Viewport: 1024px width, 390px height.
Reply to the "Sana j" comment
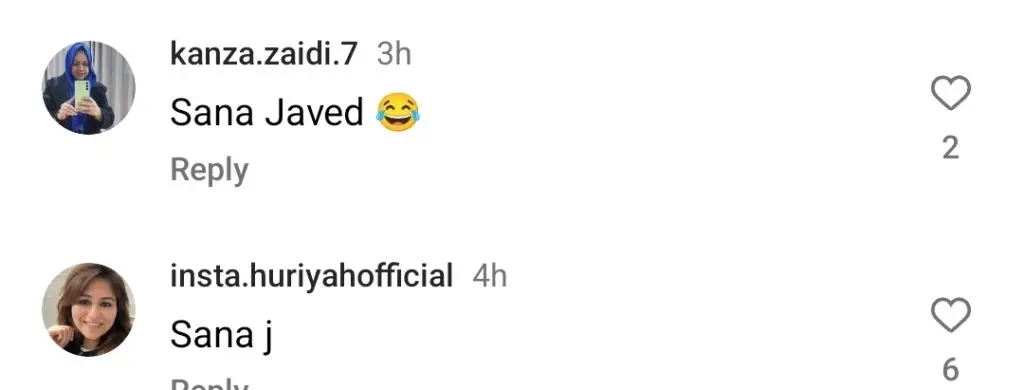[x=209, y=384]
